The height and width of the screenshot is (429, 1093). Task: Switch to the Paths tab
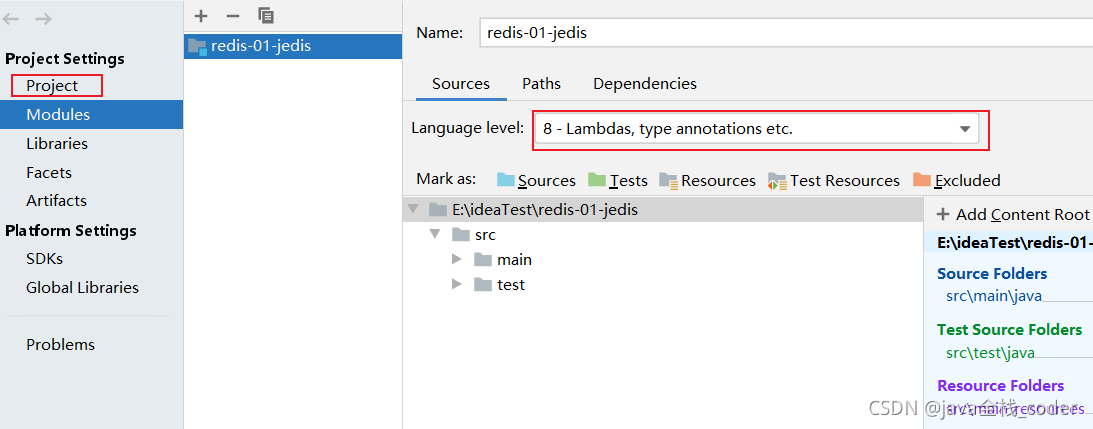coord(542,84)
